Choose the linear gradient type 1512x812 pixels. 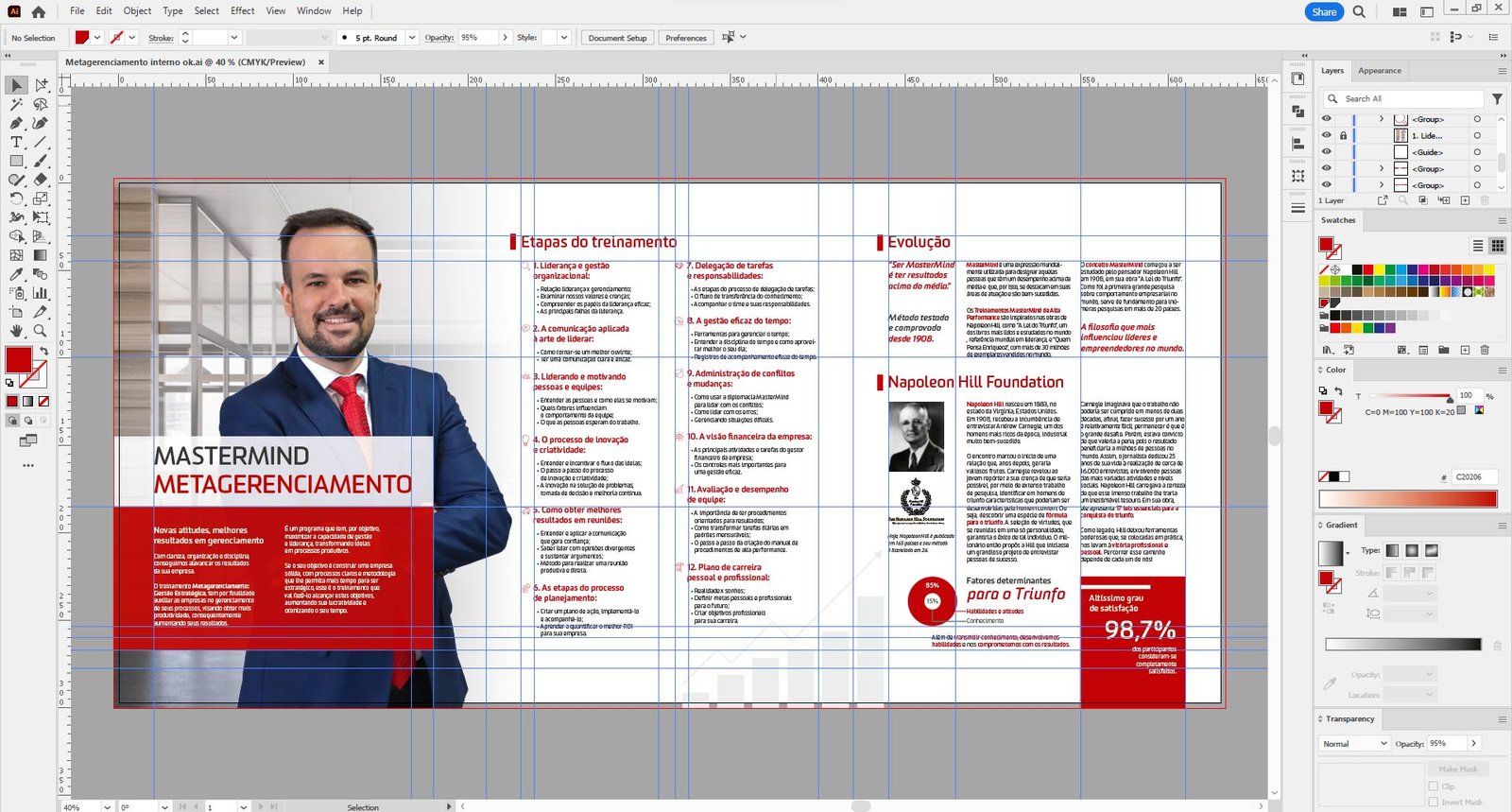1392,550
